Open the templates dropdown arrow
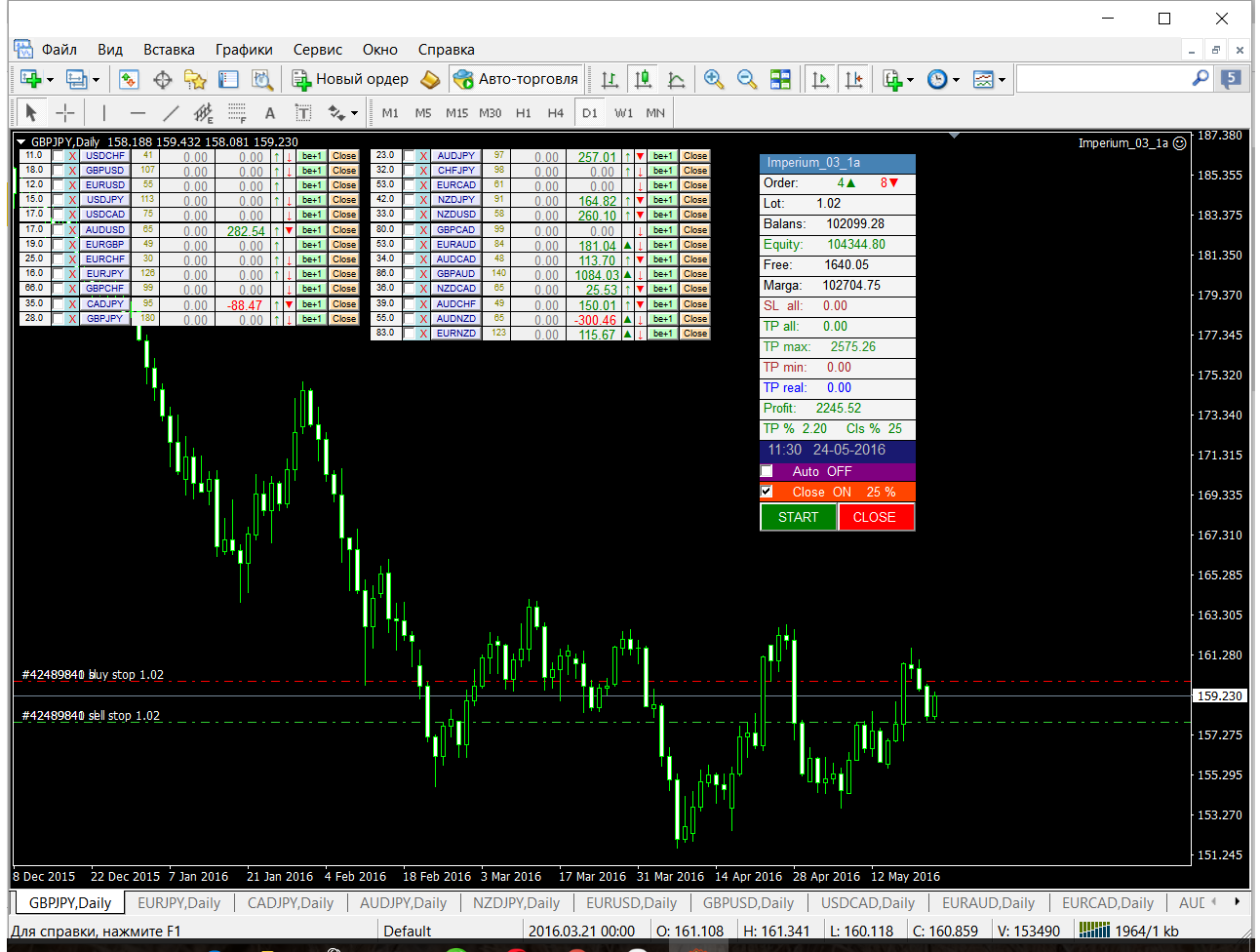 point(1002,80)
